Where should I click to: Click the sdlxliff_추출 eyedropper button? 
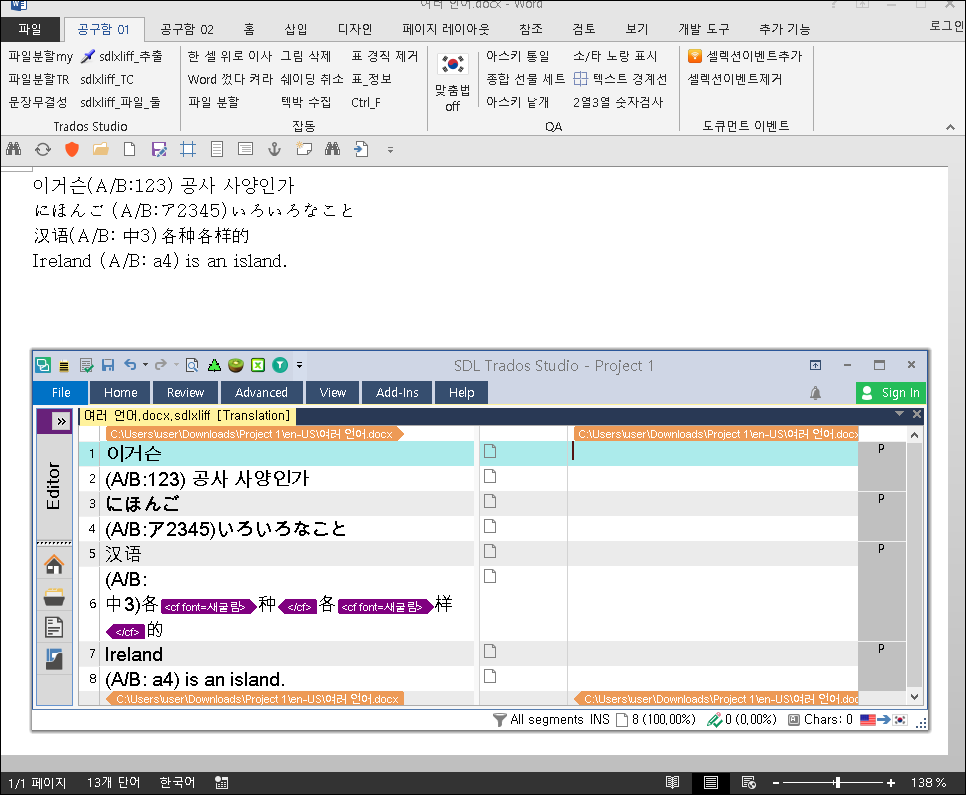pos(122,56)
